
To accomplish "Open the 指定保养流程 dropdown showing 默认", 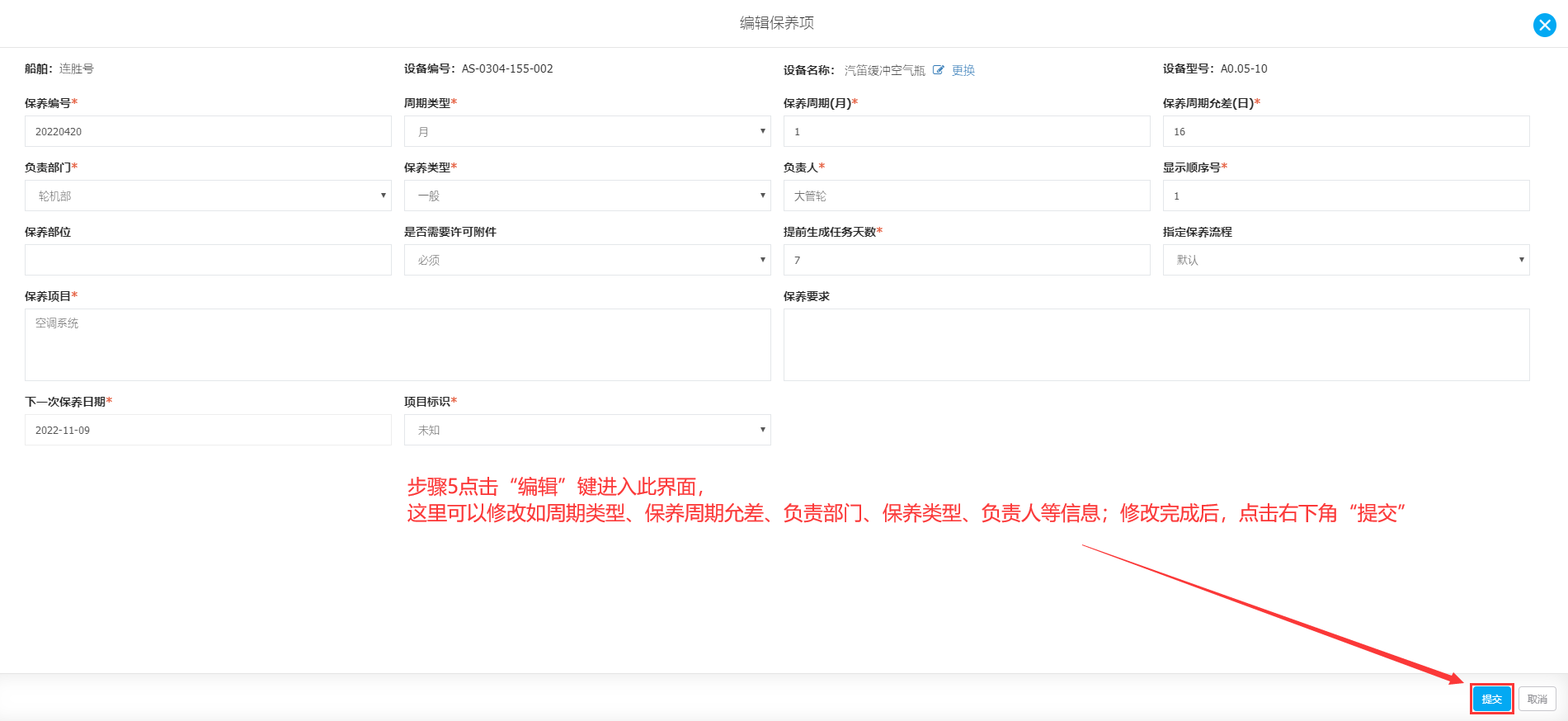I will (1346, 260).
